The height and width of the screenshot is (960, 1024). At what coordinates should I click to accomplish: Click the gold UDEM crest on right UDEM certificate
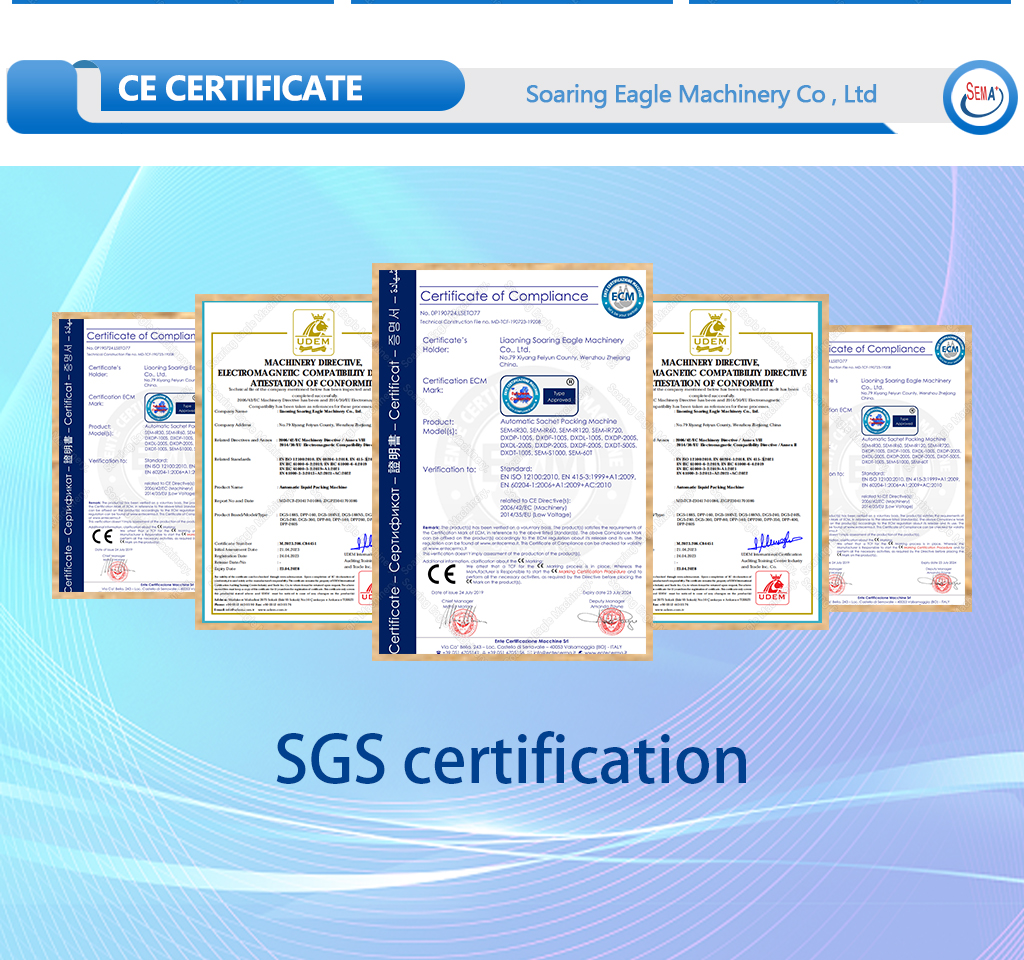point(711,332)
